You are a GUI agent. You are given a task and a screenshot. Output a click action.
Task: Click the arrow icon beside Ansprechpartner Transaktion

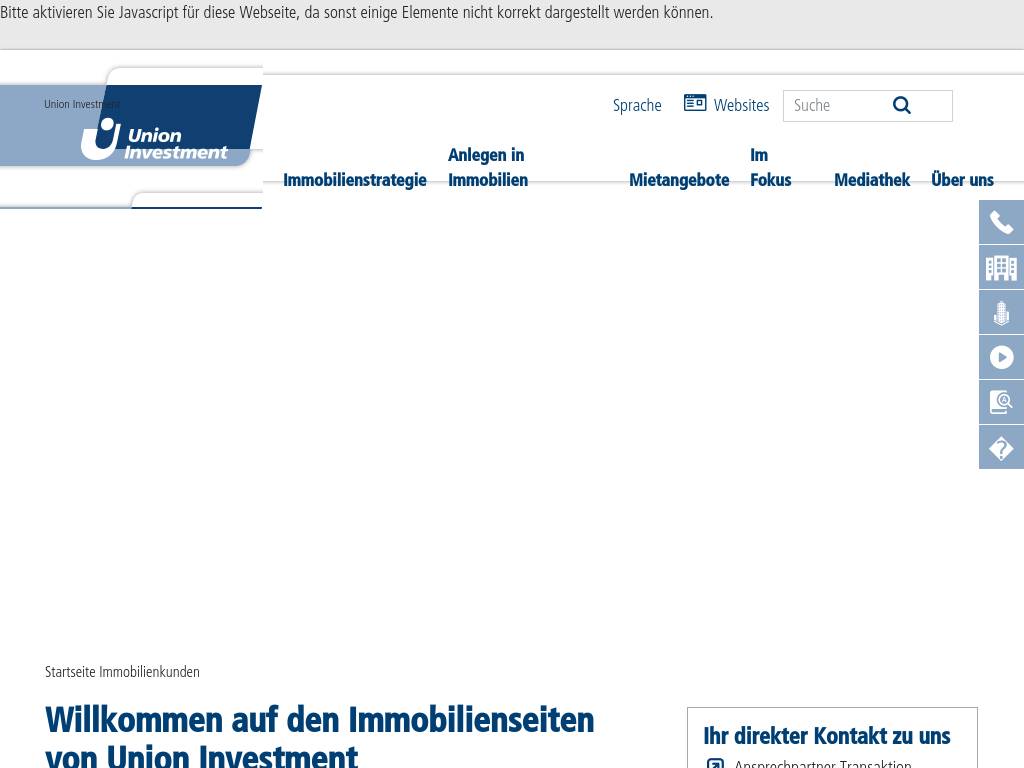(x=715, y=764)
